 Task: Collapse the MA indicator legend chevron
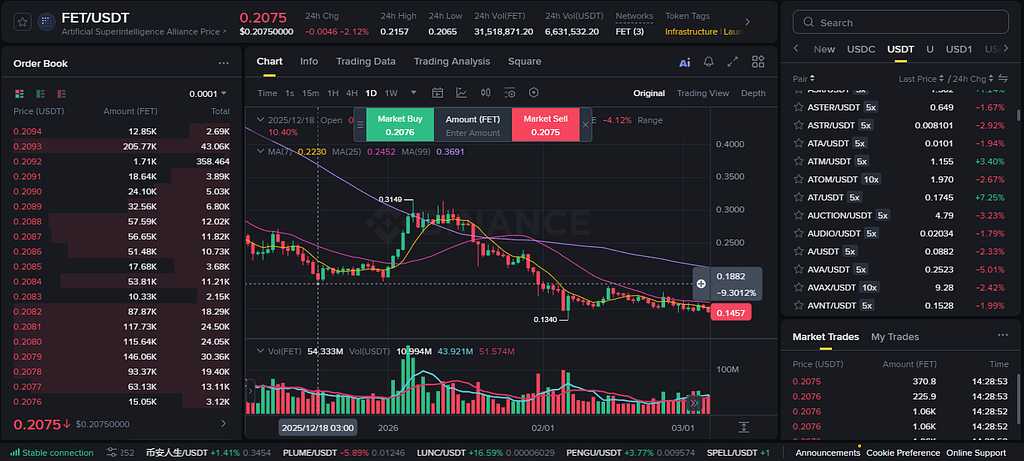tap(261, 151)
